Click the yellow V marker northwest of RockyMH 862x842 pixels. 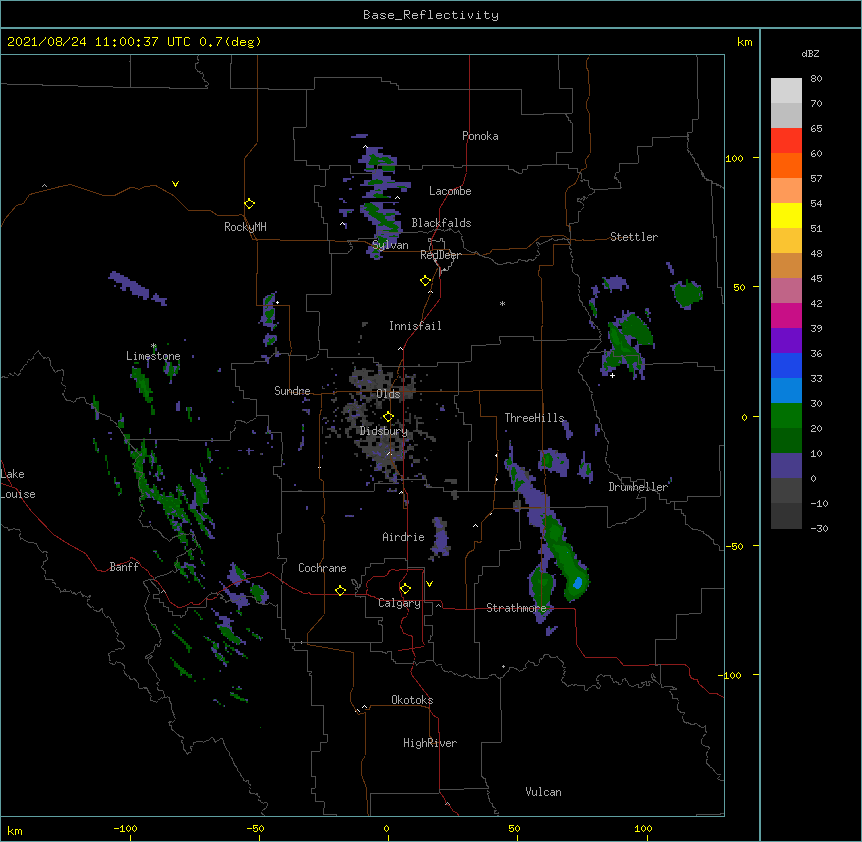click(x=175, y=184)
